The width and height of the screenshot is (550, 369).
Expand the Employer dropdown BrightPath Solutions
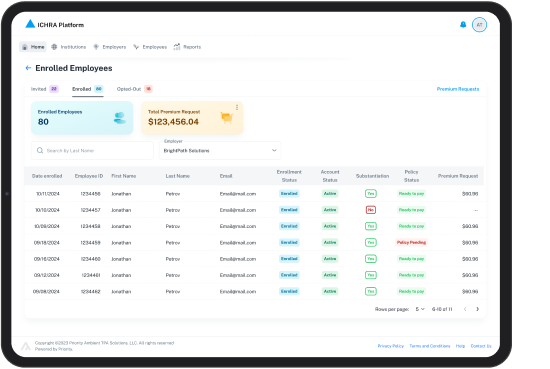click(220, 150)
